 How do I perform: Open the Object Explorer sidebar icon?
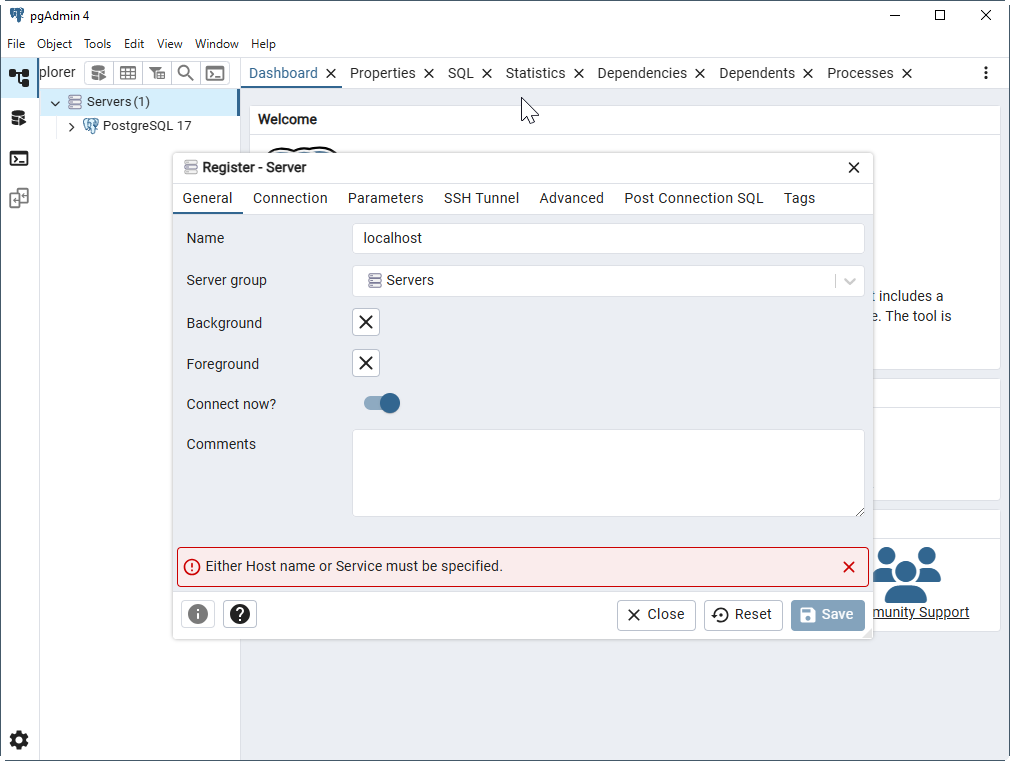point(19,78)
